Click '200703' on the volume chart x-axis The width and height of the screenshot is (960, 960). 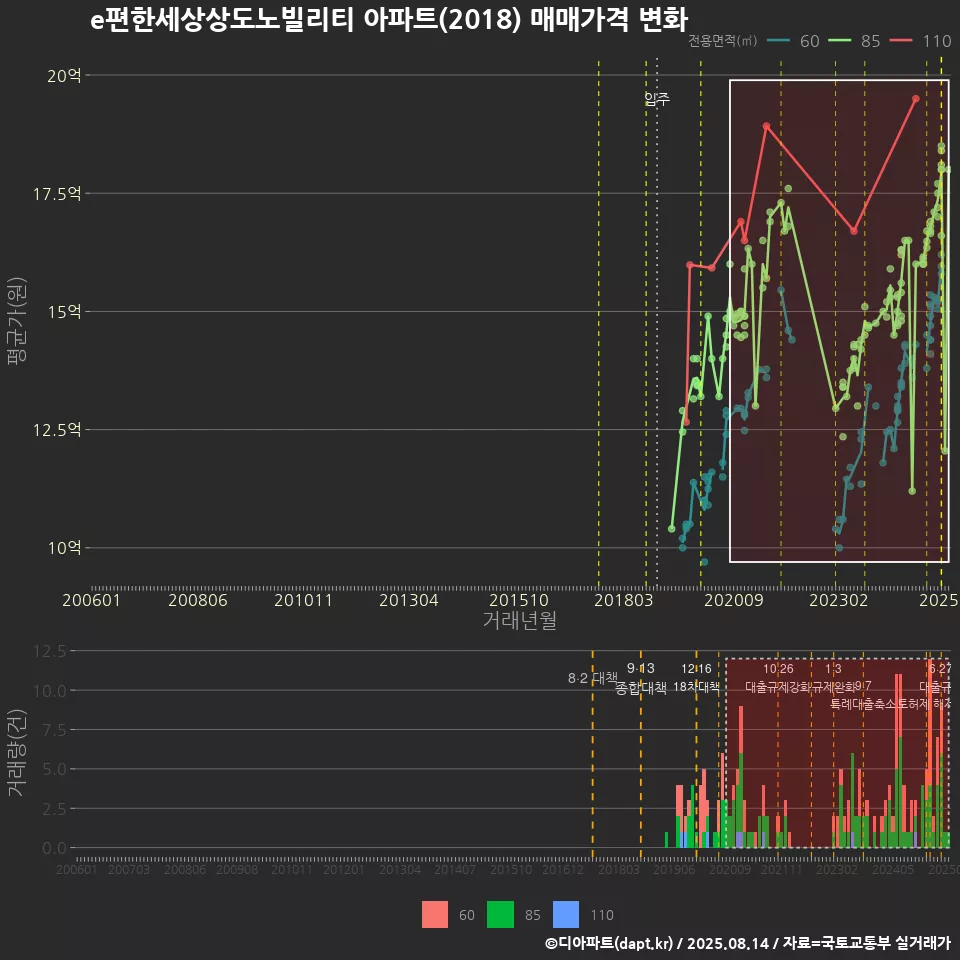click(129, 869)
